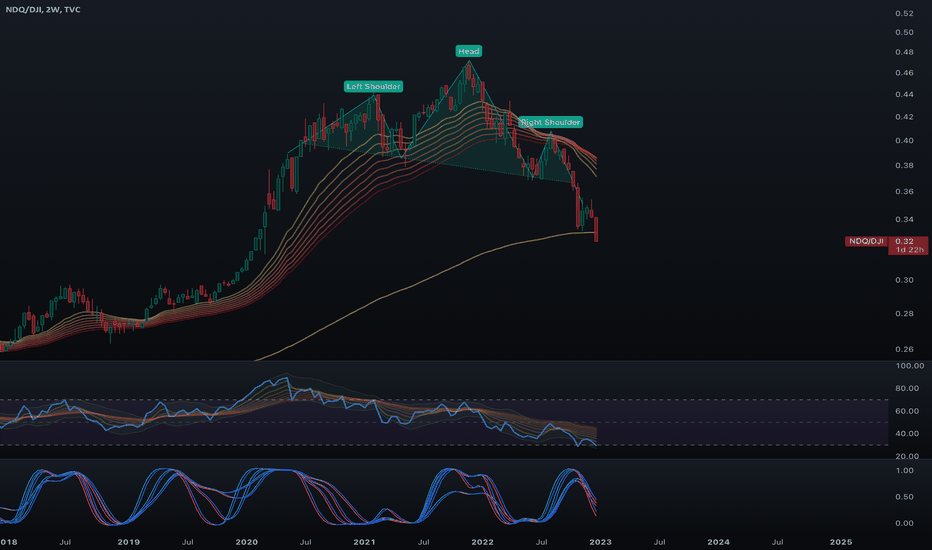Screen dimensions: 932x550
Task: Click the 2020 time axis label
Action: point(247,542)
